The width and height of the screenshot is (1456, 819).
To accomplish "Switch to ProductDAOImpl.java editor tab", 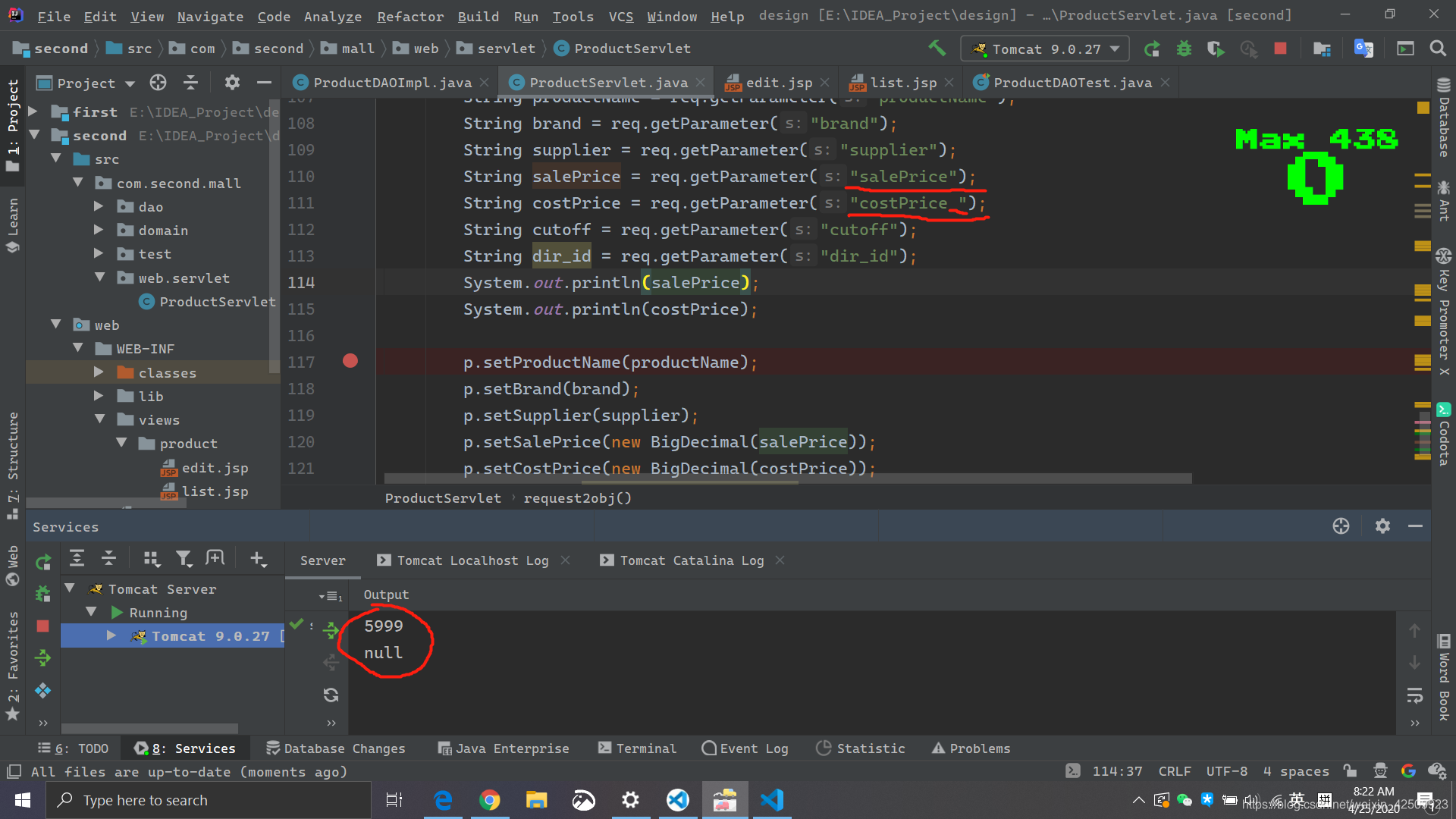I will 391,83.
